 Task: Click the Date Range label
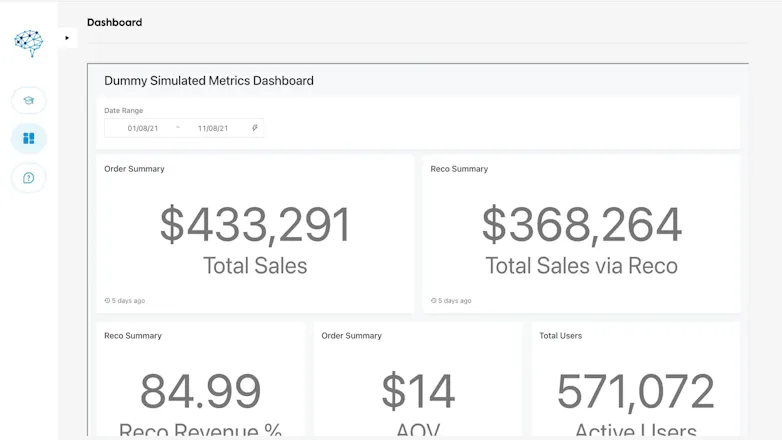coord(124,110)
